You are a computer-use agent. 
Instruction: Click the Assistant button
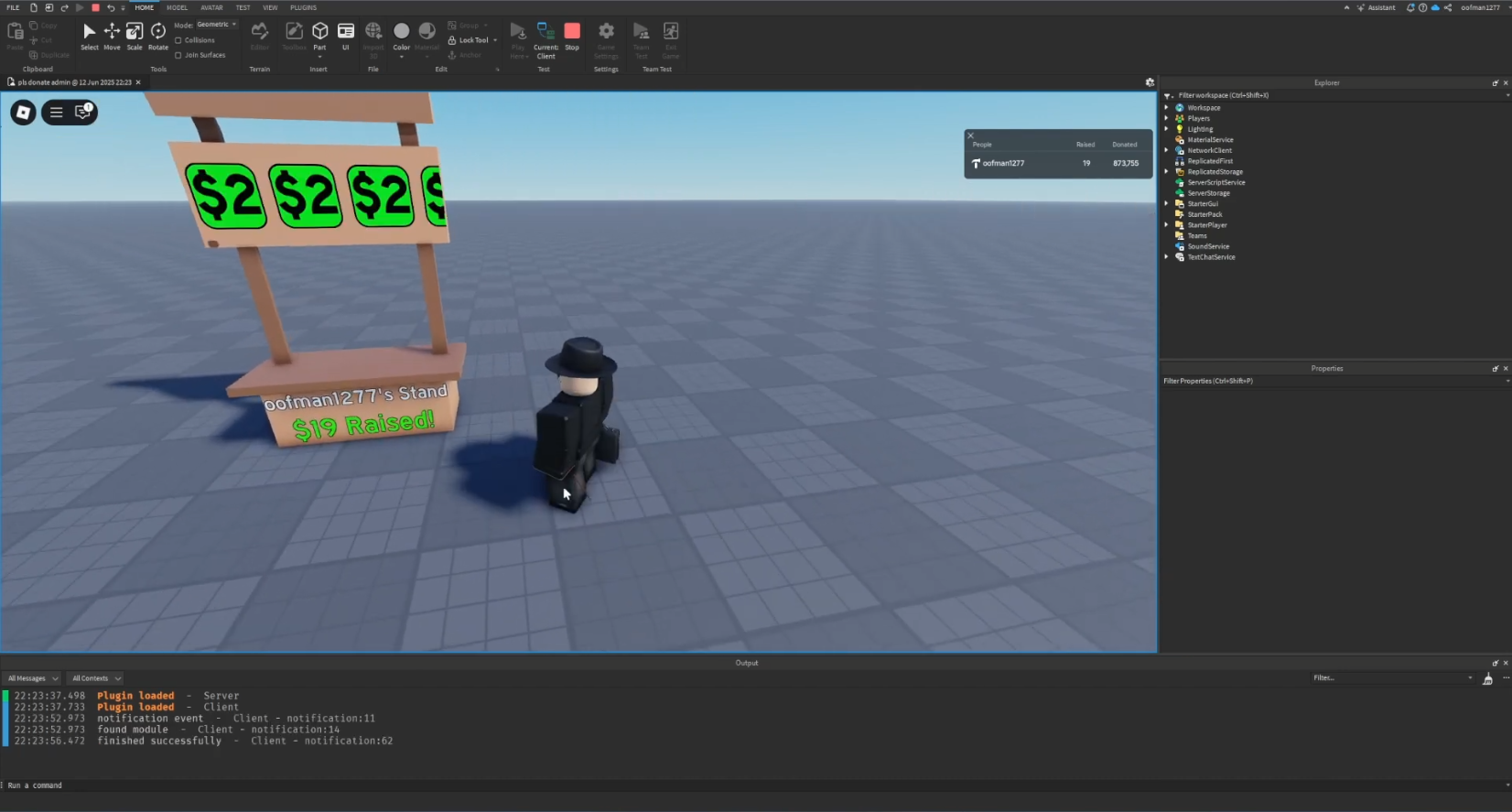tap(1377, 7)
